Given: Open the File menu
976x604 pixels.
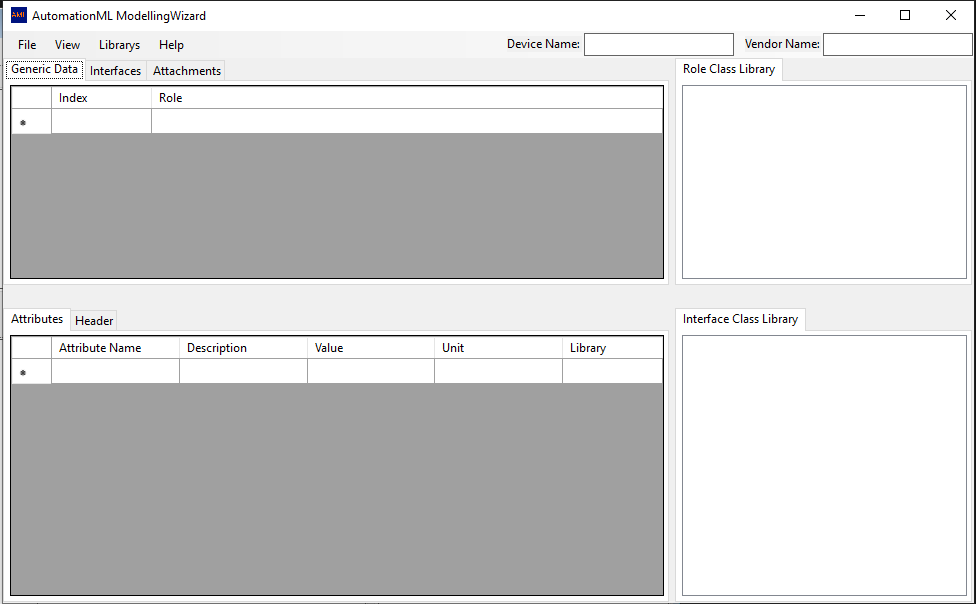Looking at the screenshot, I should point(27,45).
